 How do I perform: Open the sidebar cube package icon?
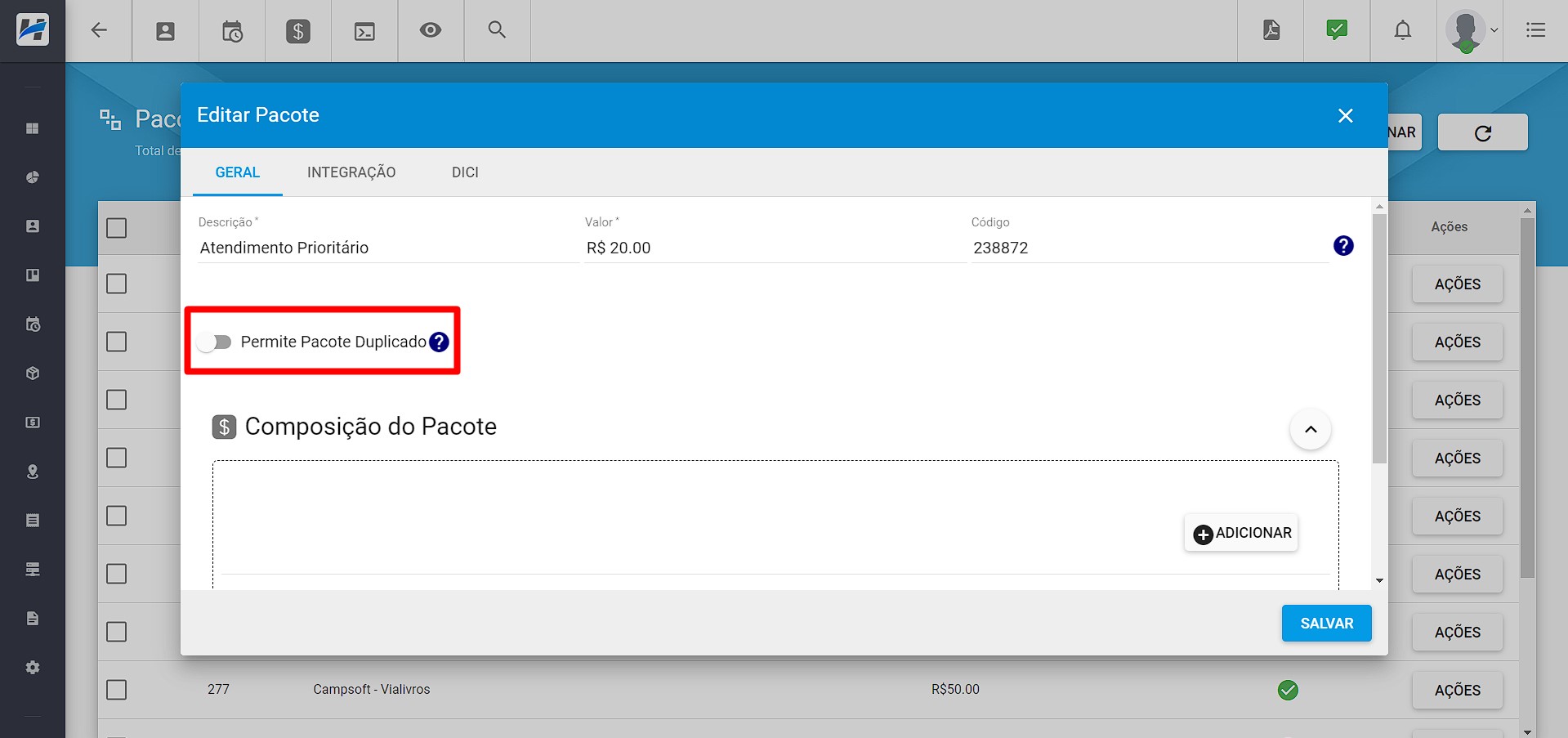click(33, 373)
